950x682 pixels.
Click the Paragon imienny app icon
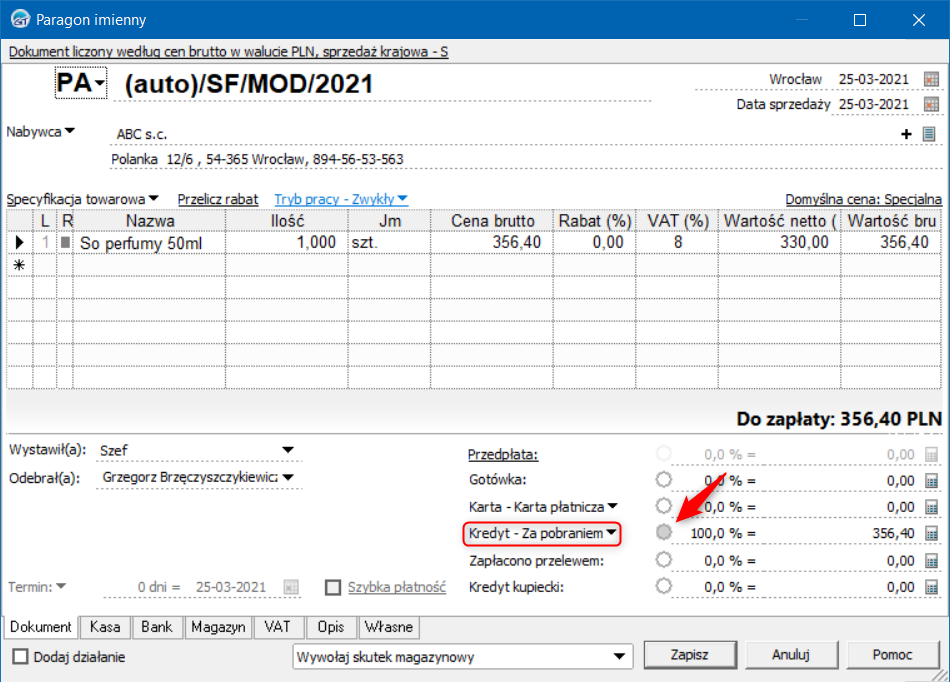coord(20,19)
